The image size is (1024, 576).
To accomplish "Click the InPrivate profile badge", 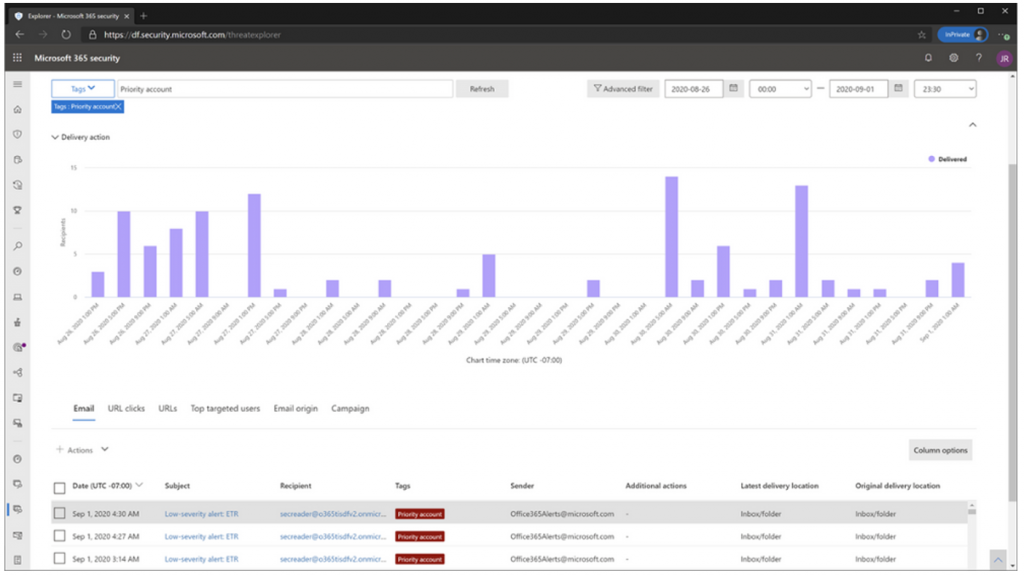I will [962, 35].
